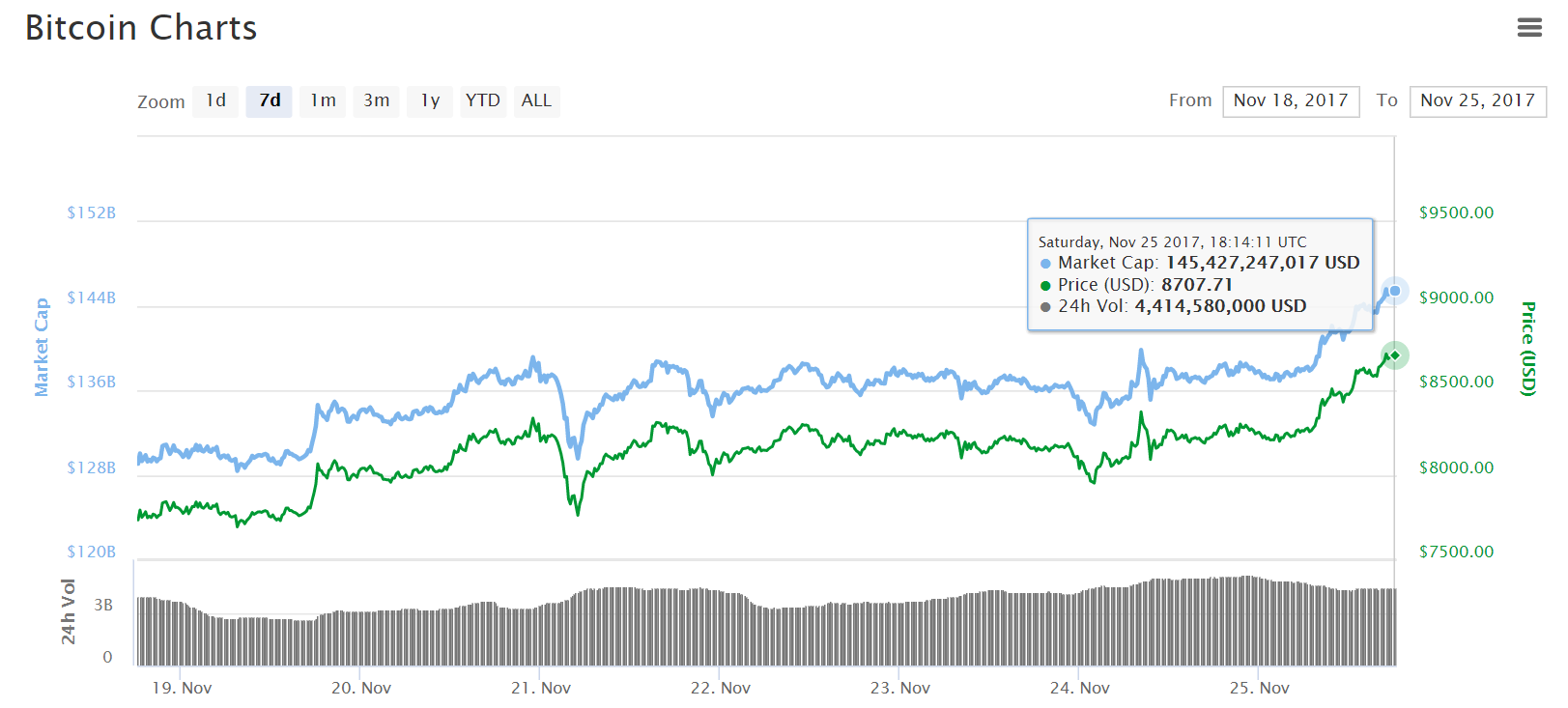Click the From date field Nov 18, 2017
The image size is (1568, 708).
pyautogui.click(x=1291, y=101)
